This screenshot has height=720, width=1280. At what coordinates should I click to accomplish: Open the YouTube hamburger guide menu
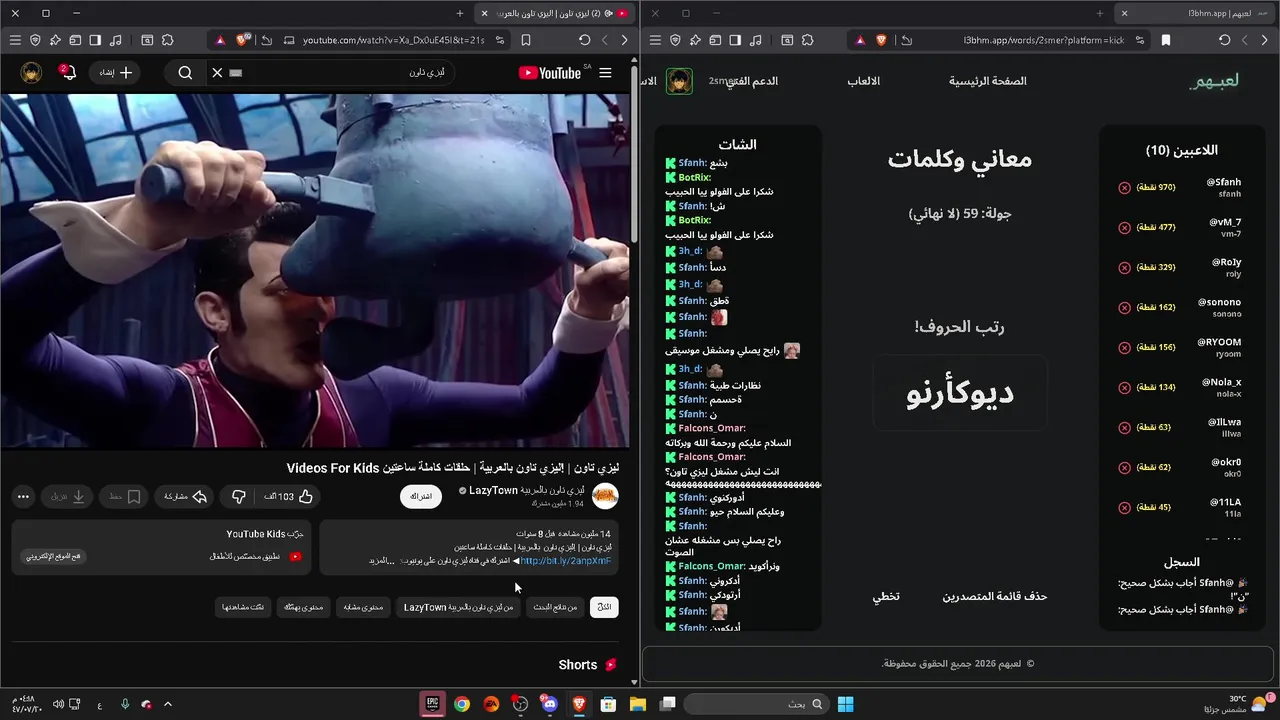click(605, 73)
